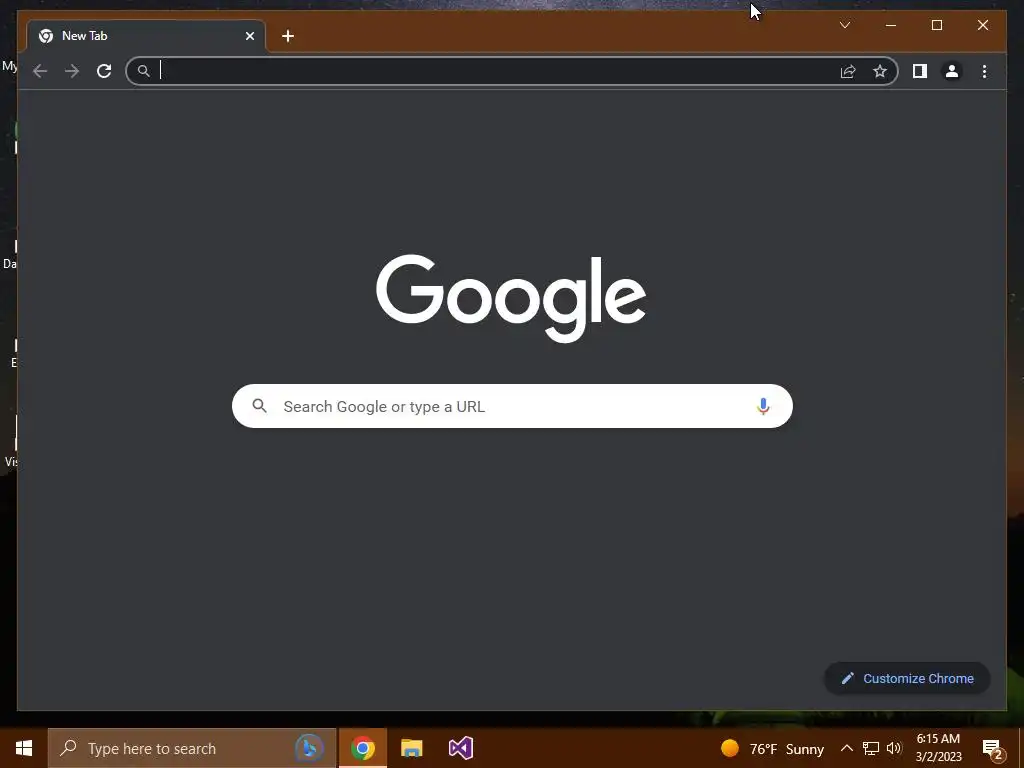Open a new tab with plus button
1024x768 pixels.
tap(288, 36)
